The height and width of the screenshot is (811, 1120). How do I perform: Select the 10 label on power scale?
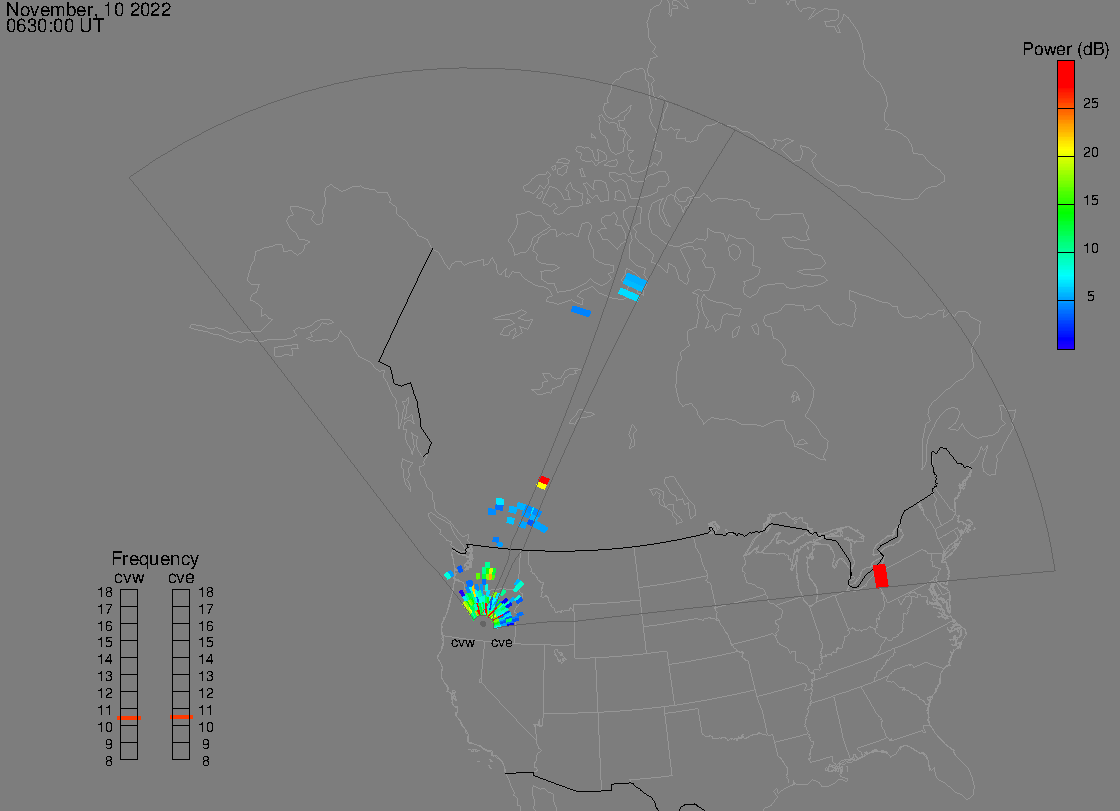[x=1090, y=248]
